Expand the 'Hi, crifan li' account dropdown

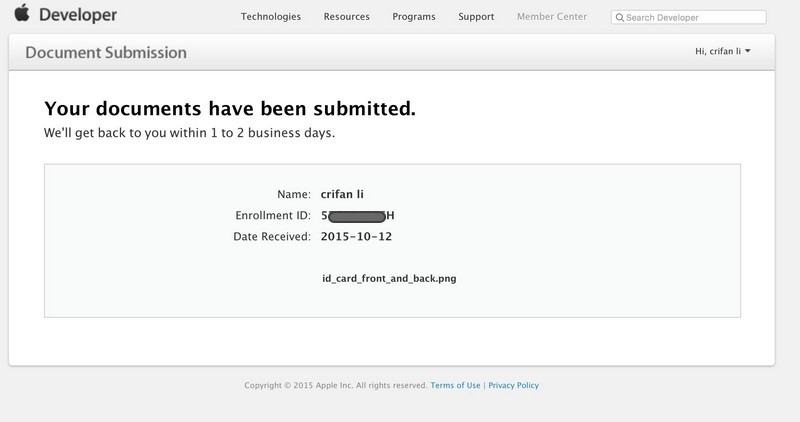coord(722,51)
